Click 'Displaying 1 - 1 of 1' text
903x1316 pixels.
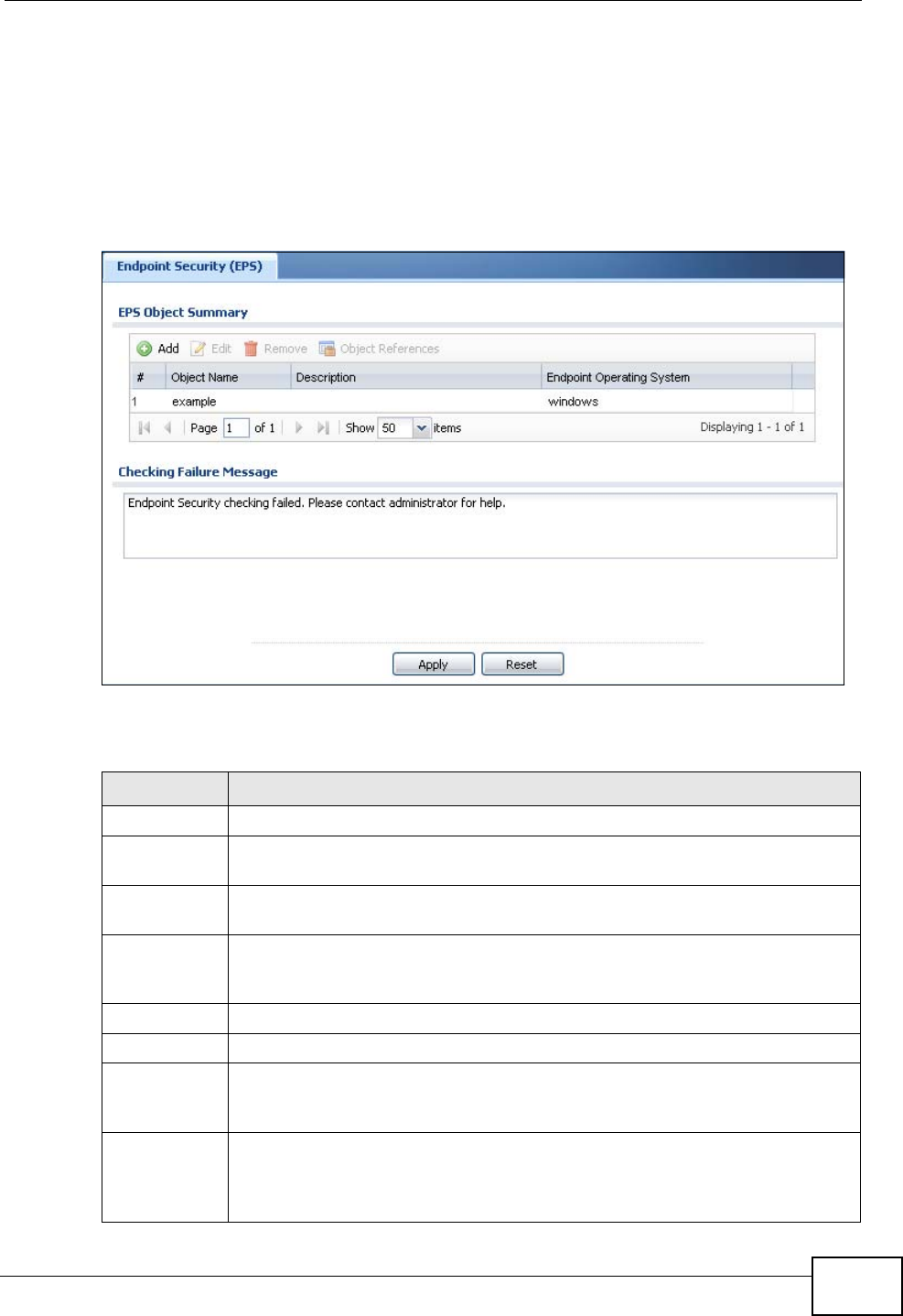tap(752, 427)
